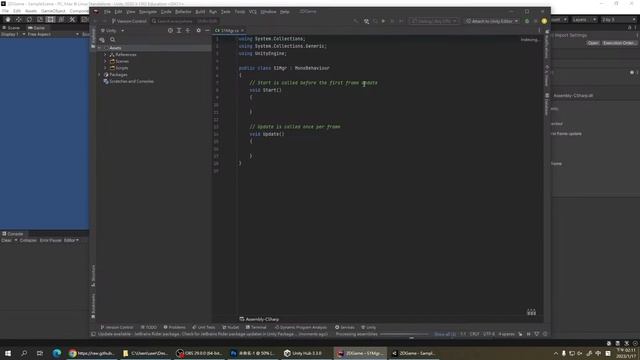The height and width of the screenshot is (360, 640).
Task: Open the Edit menu in Rider
Action: tap(118, 12)
